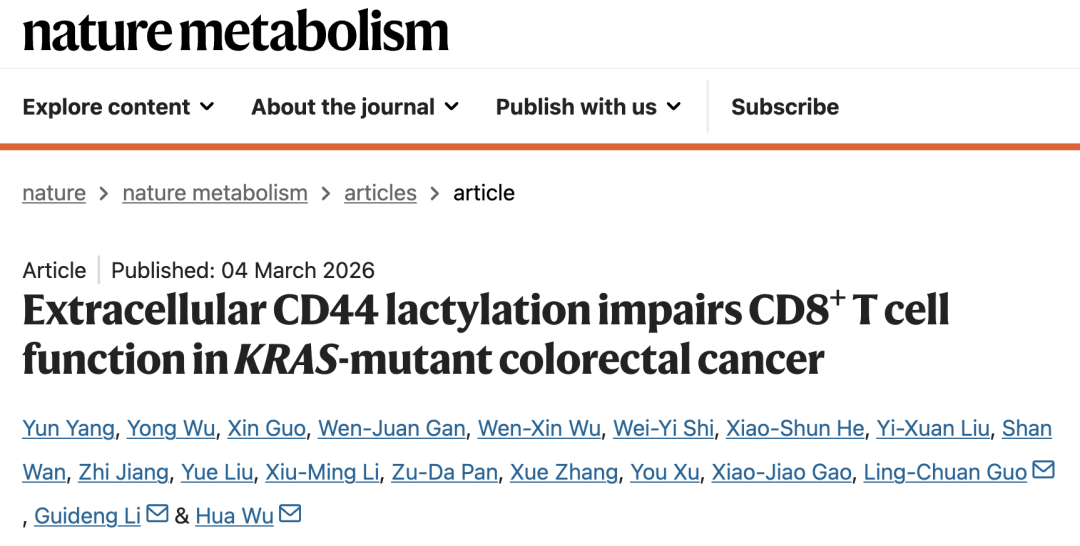The height and width of the screenshot is (546, 1080).
Task: Expand the Explore content chevron
Action: tap(207, 107)
